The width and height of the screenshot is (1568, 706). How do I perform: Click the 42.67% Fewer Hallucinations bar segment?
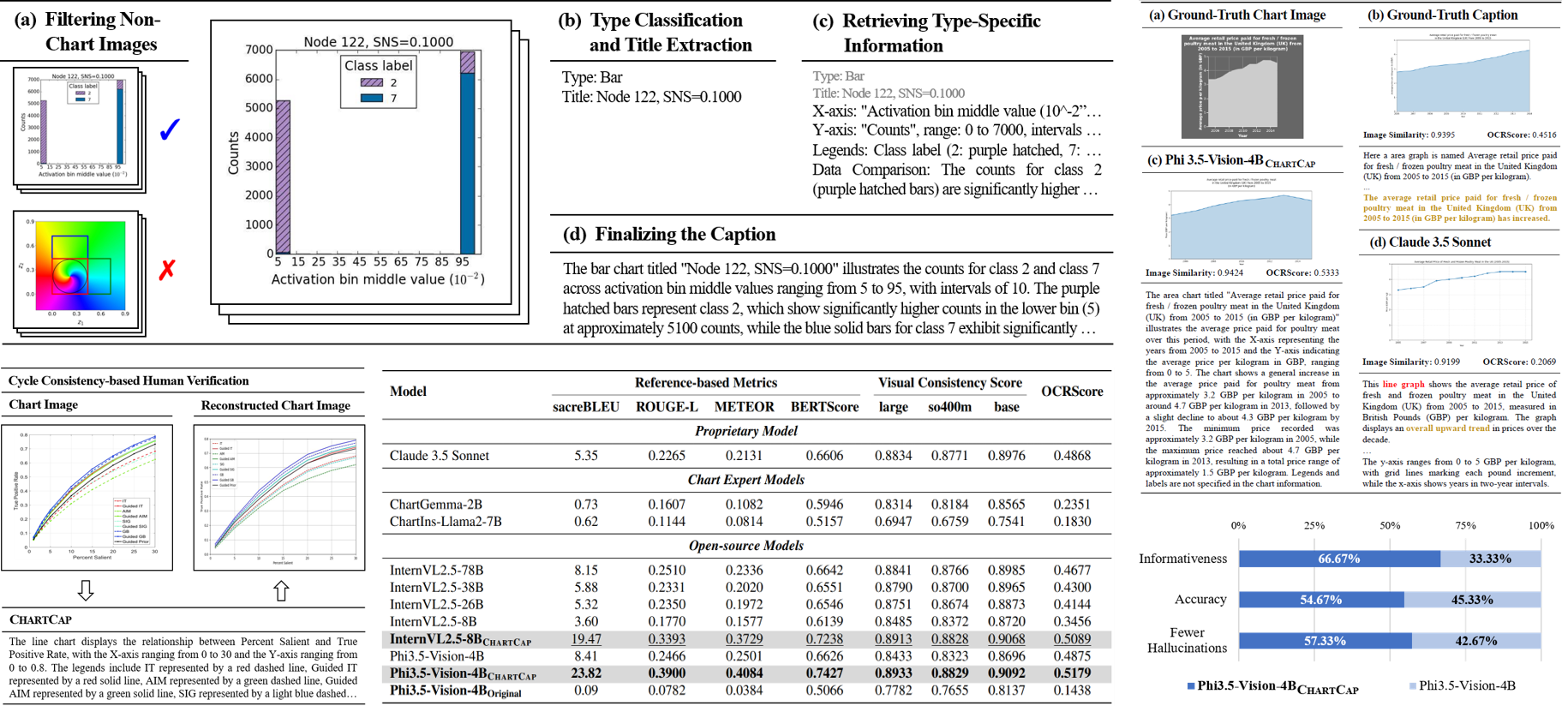tap(1477, 641)
